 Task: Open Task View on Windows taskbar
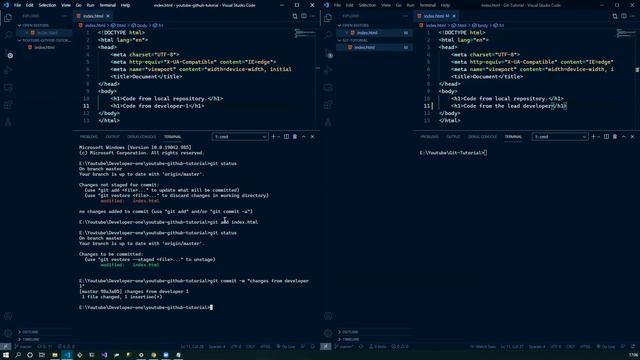click(x=42, y=355)
